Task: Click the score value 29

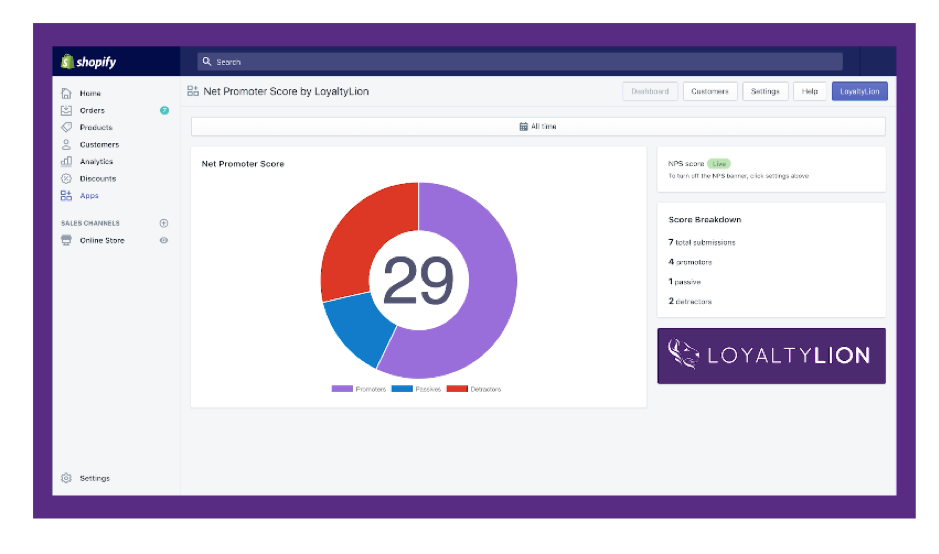Action: (x=418, y=280)
